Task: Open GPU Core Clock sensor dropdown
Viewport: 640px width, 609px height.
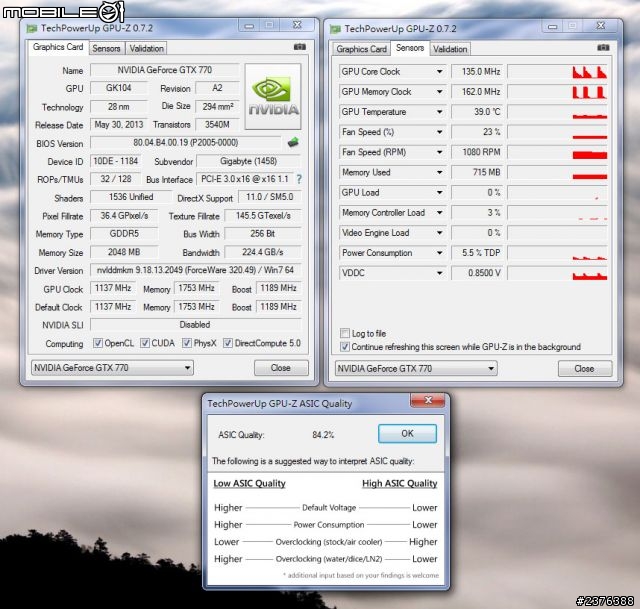Action: click(440, 71)
